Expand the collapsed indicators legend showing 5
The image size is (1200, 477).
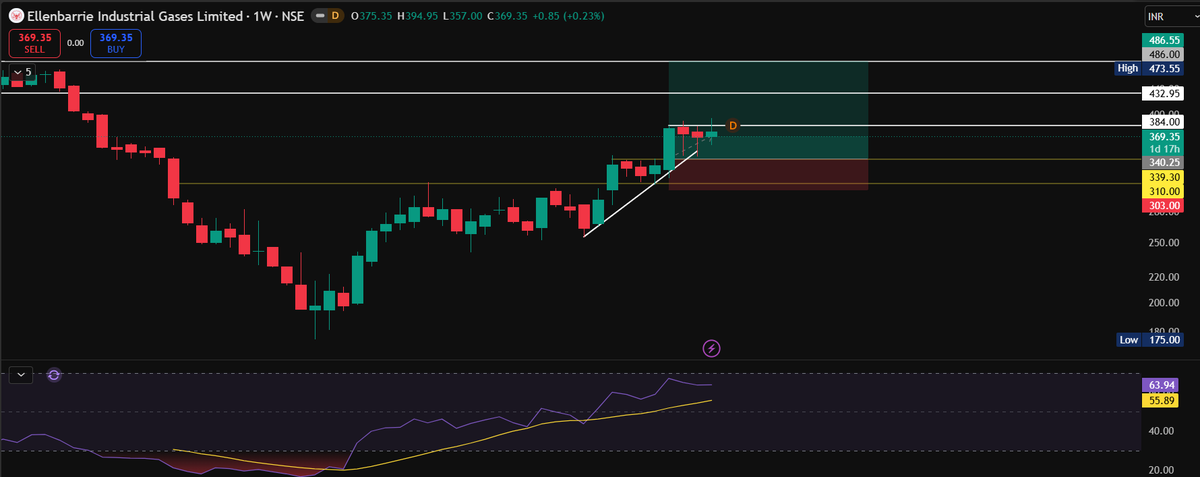click(22, 72)
